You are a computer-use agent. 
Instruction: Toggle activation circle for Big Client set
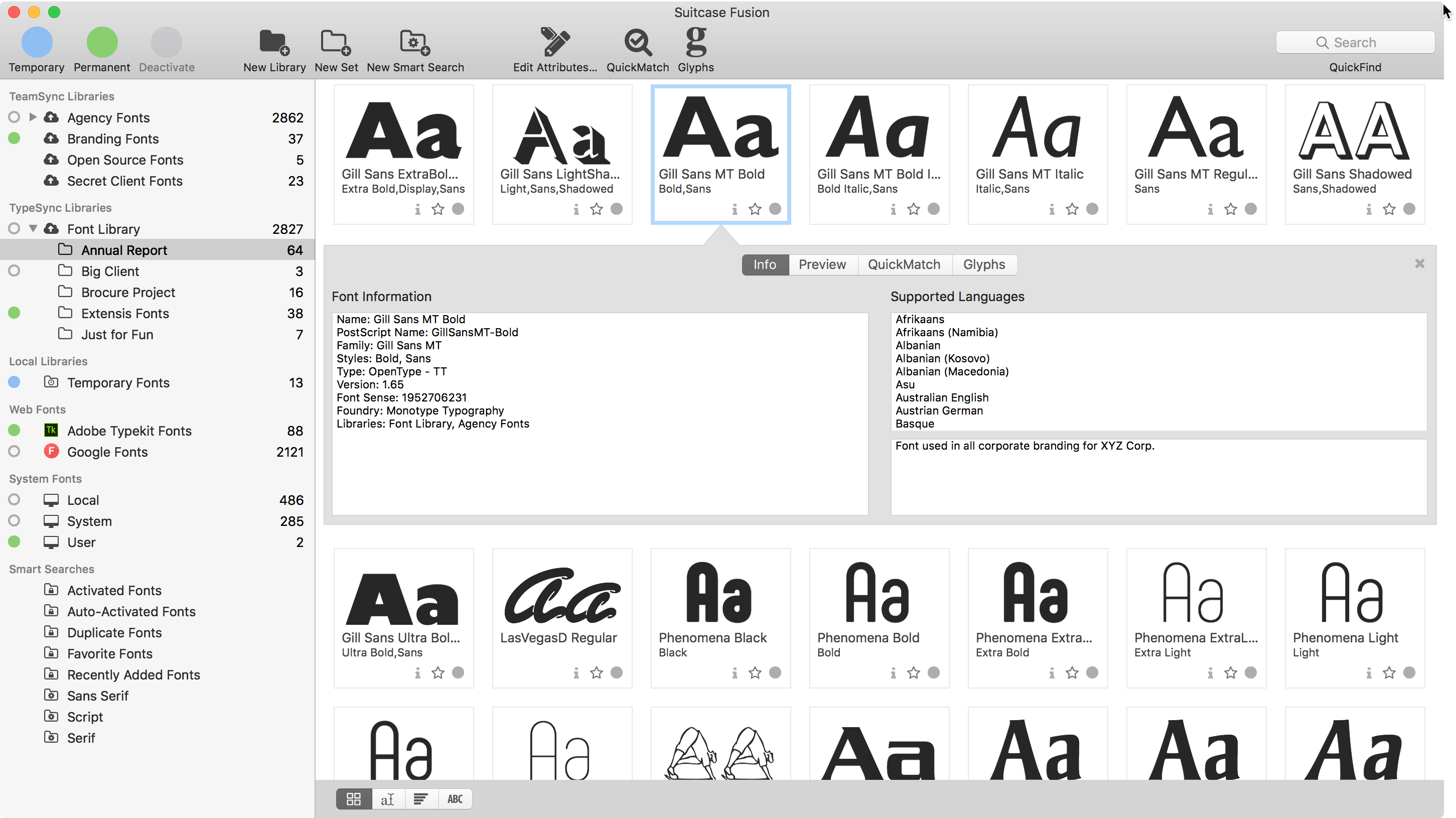(x=14, y=271)
